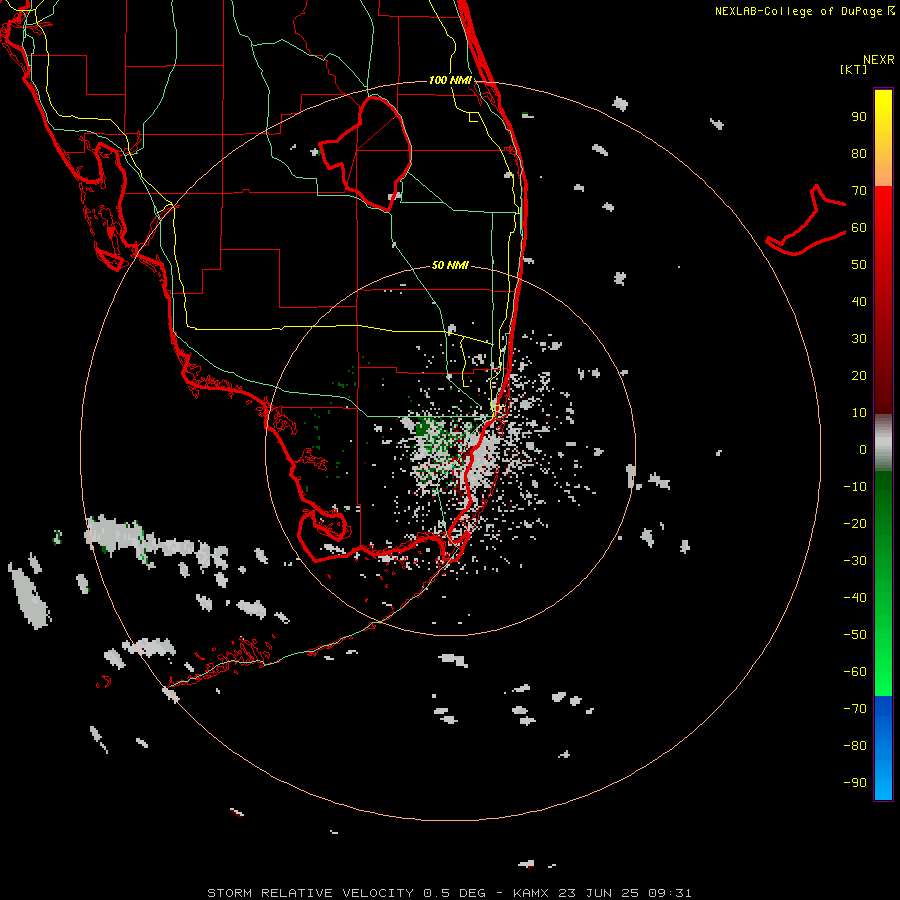Click the -30 knot scale label
This screenshot has height=900, width=900.
coord(855,561)
